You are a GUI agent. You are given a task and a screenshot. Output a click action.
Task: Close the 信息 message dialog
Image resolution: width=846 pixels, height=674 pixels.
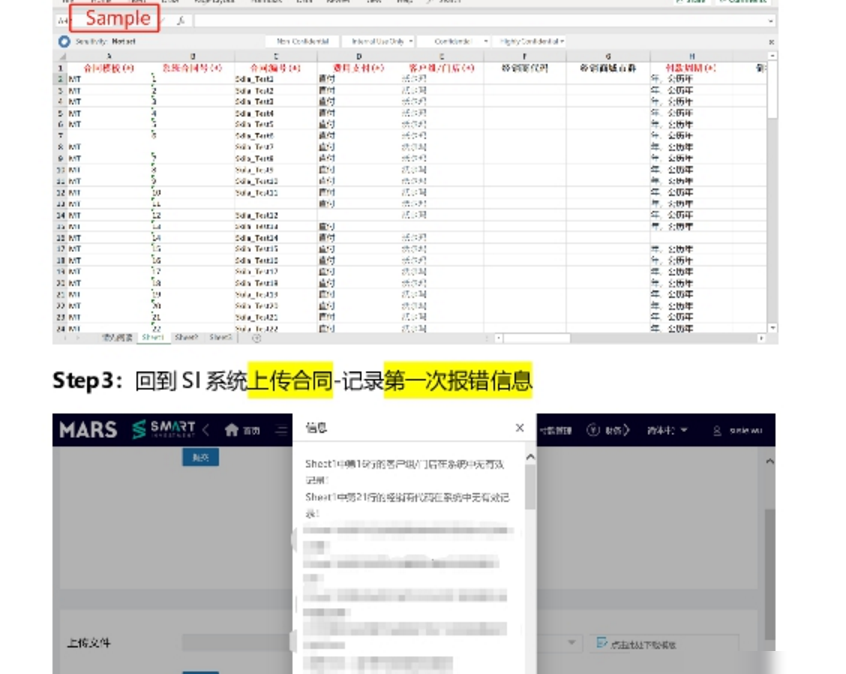tap(520, 428)
